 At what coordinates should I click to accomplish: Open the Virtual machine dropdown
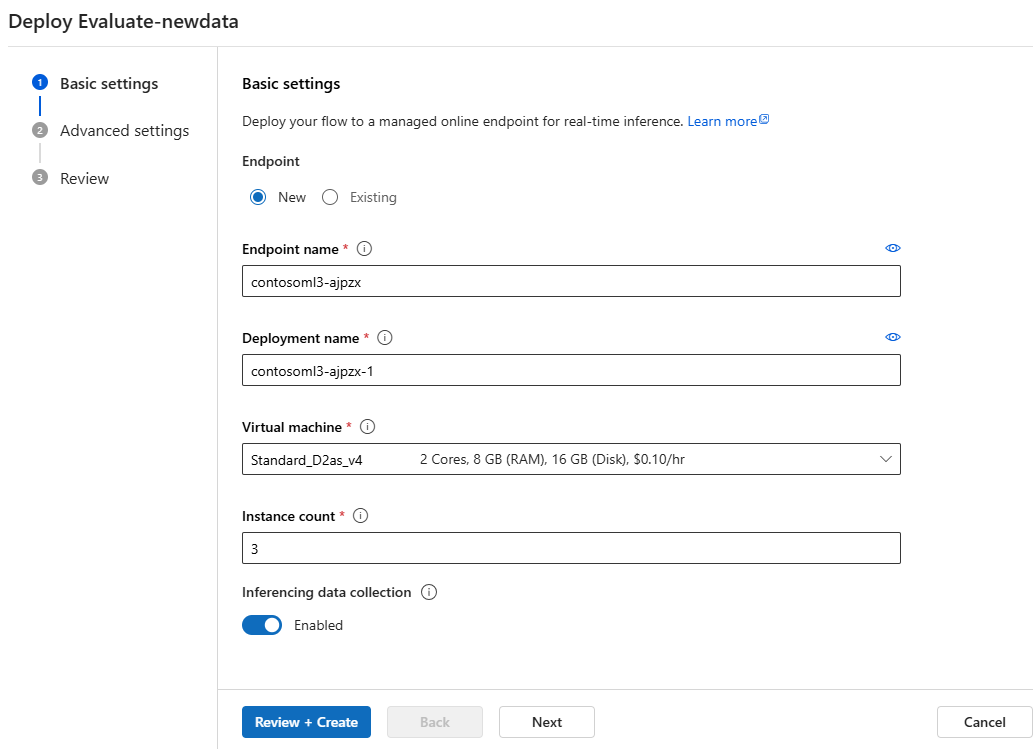pos(570,459)
